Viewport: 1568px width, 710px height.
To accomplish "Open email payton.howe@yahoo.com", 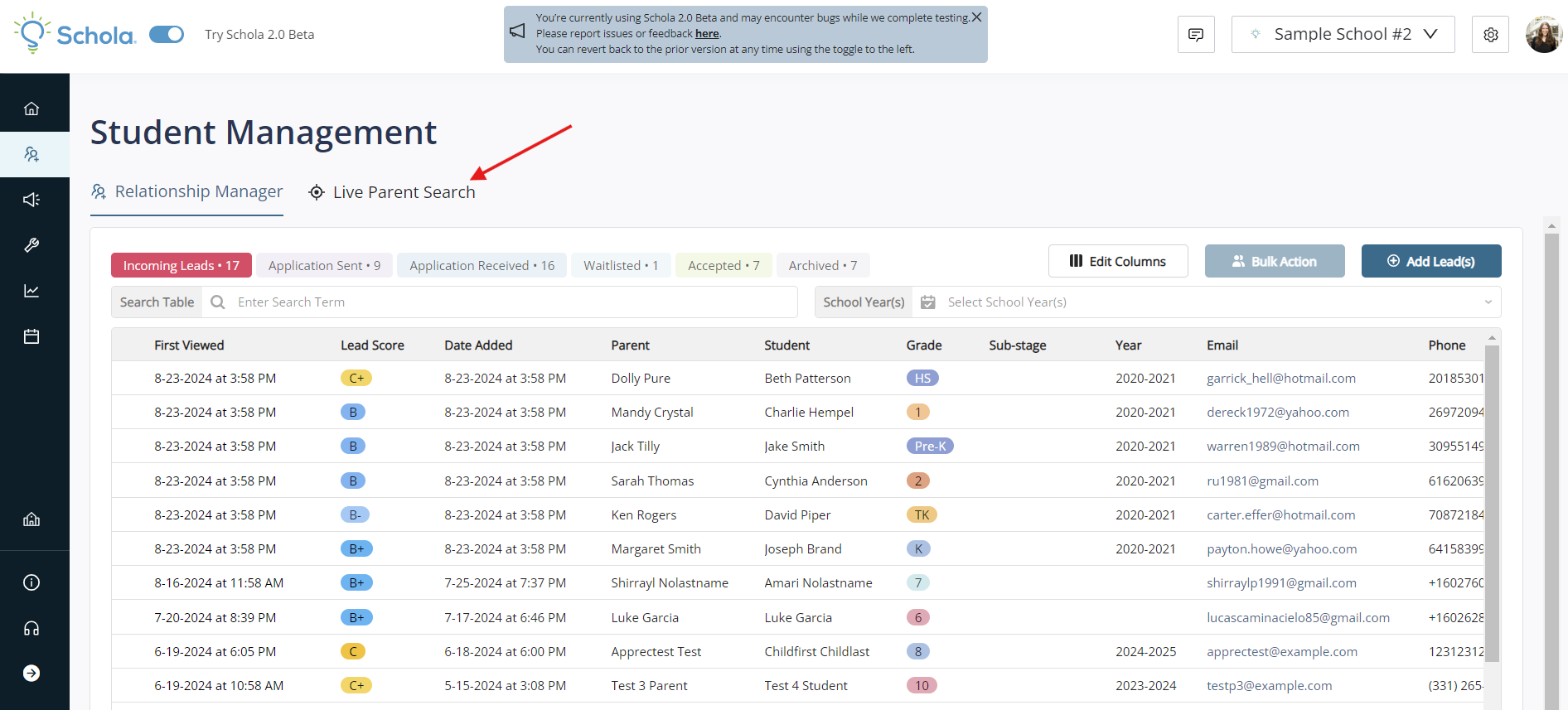I will pyautogui.click(x=1282, y=548).
